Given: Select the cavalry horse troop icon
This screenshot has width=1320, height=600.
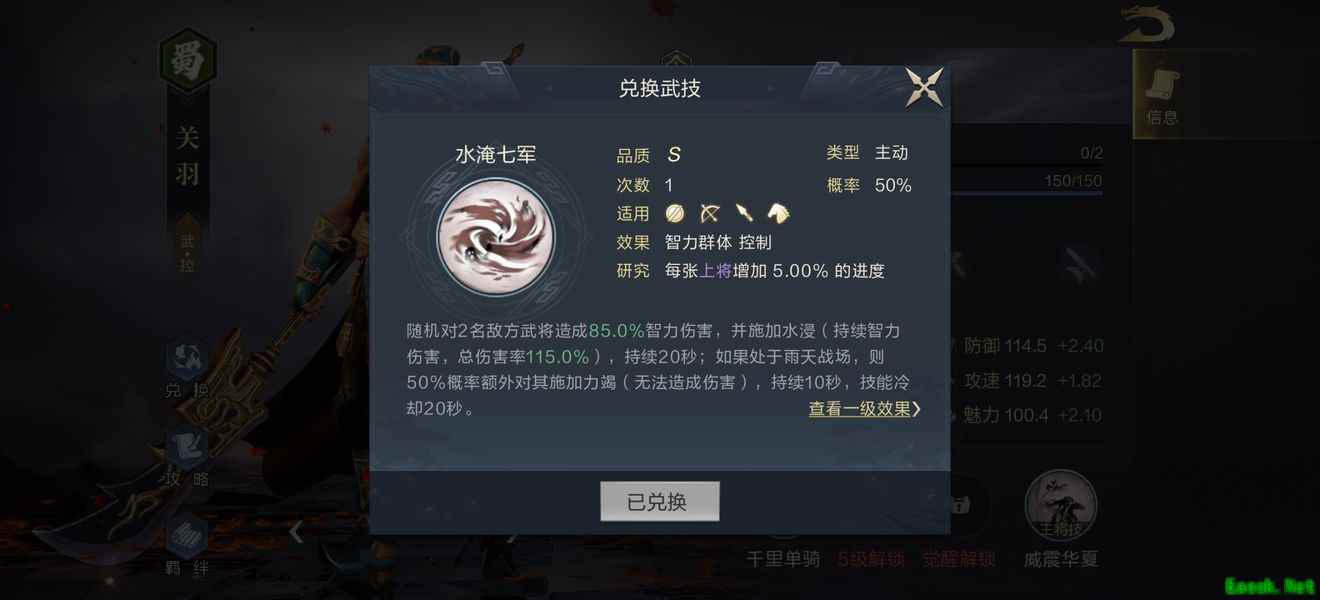Looking at the screenshot, I should coord(779,213).
